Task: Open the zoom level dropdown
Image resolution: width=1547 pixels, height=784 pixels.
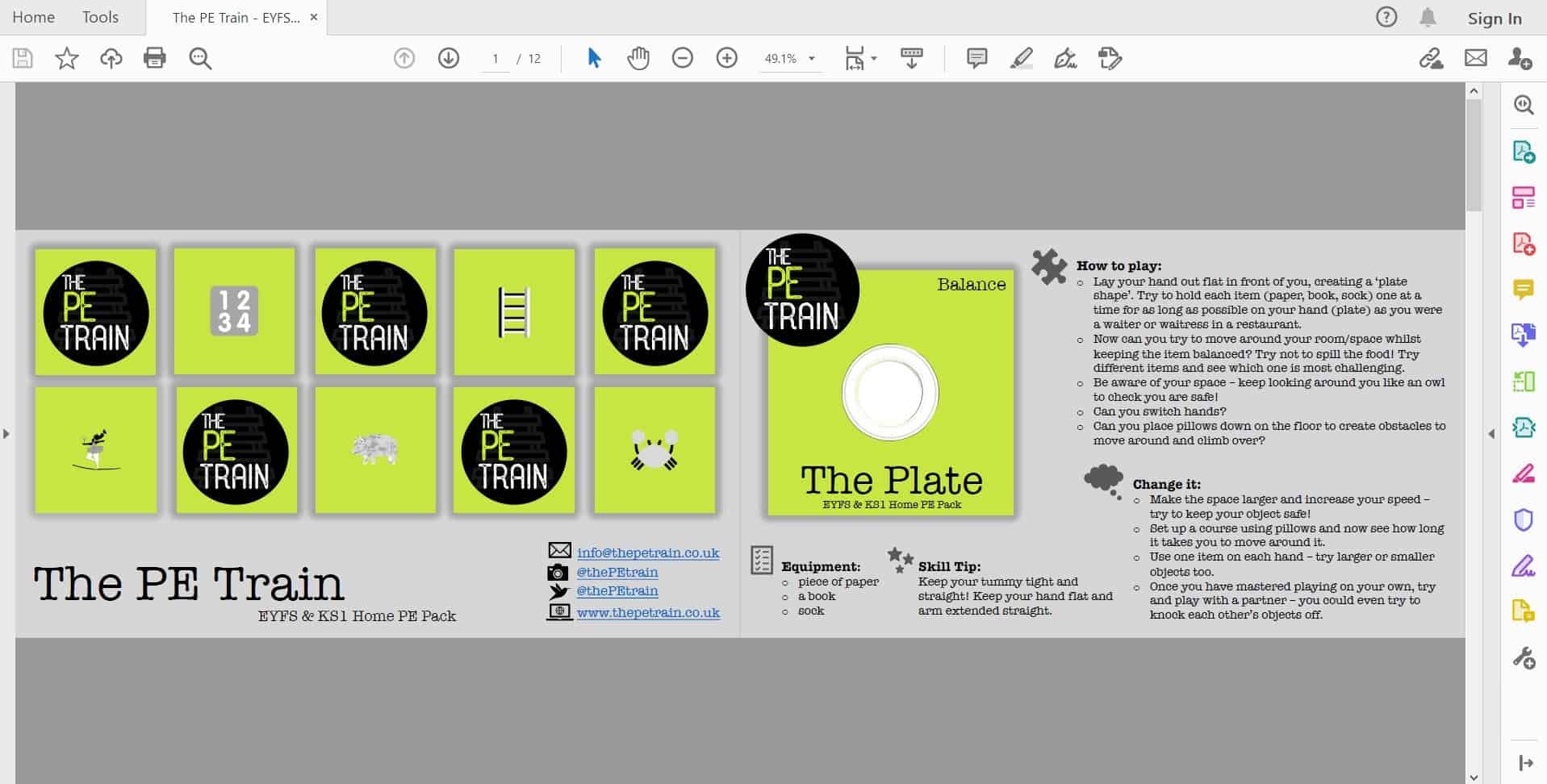Action: point(812,58)
